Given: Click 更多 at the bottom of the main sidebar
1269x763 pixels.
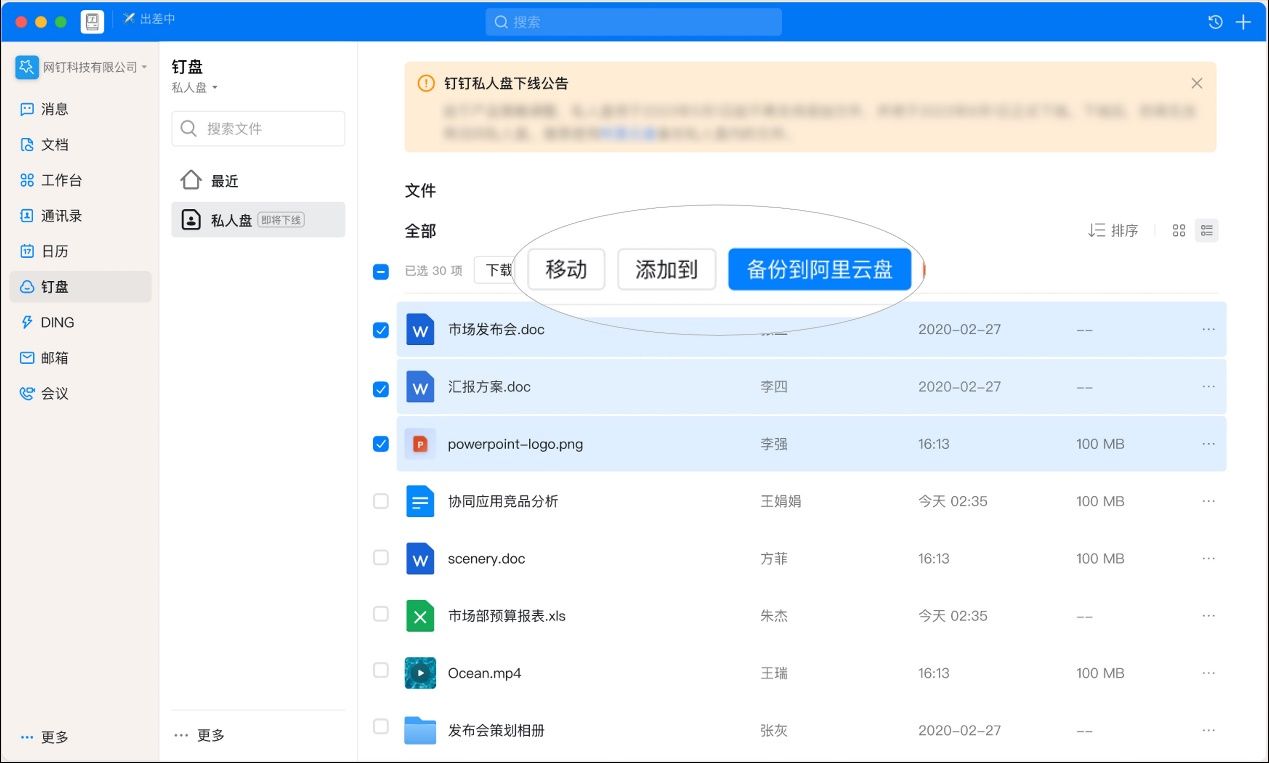Looking at the screenshot, I should 45,737.
